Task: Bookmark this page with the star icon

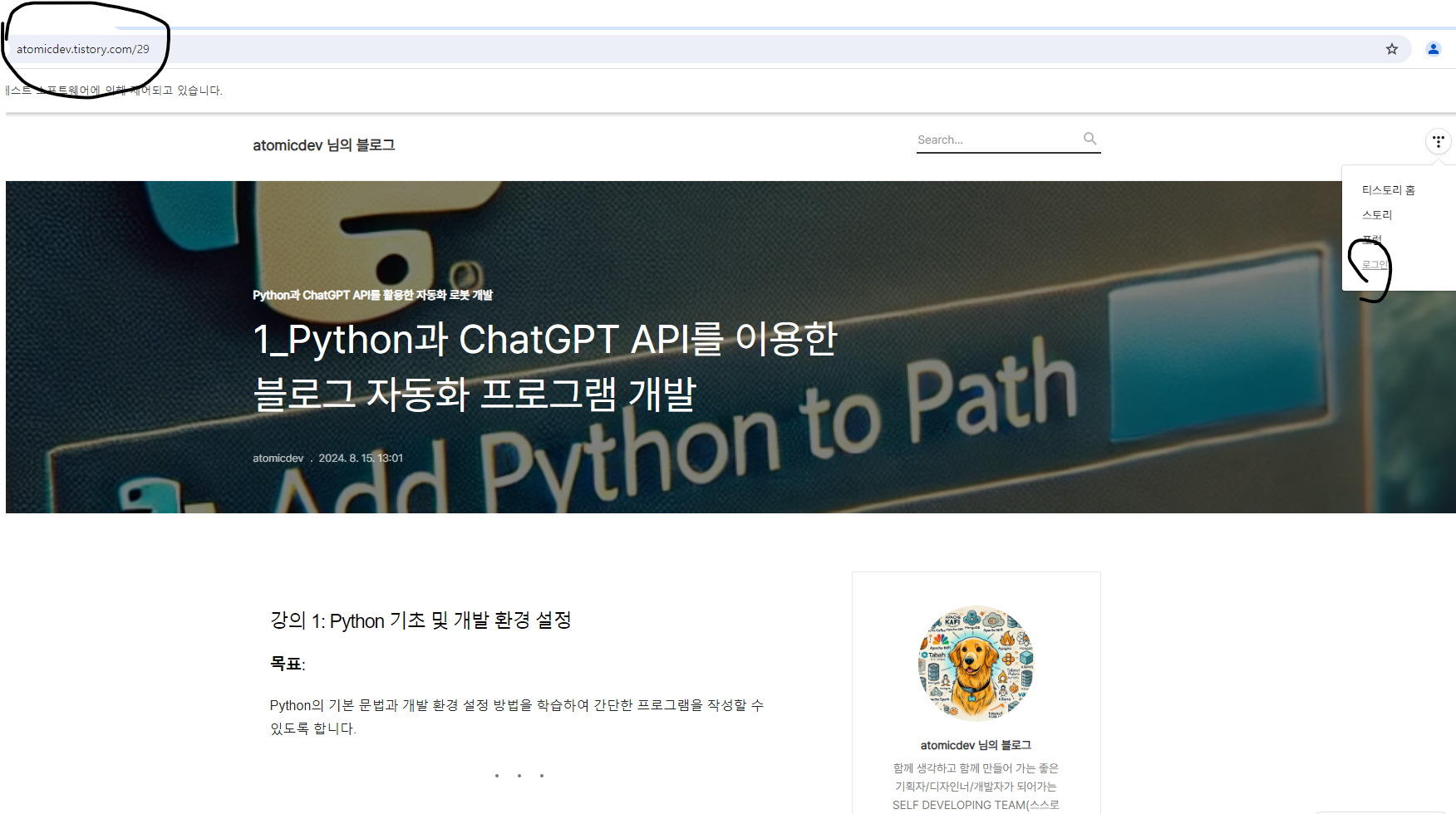Action: [1392, 49]
